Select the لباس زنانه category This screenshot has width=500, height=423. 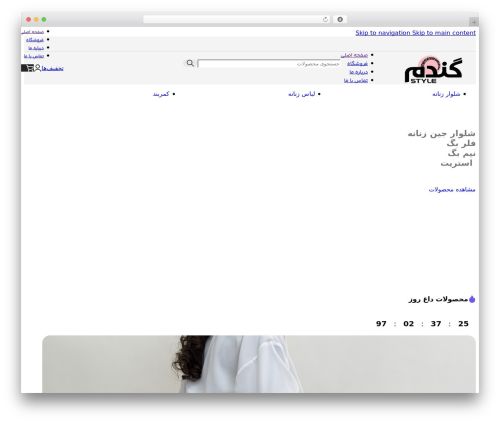302,94
